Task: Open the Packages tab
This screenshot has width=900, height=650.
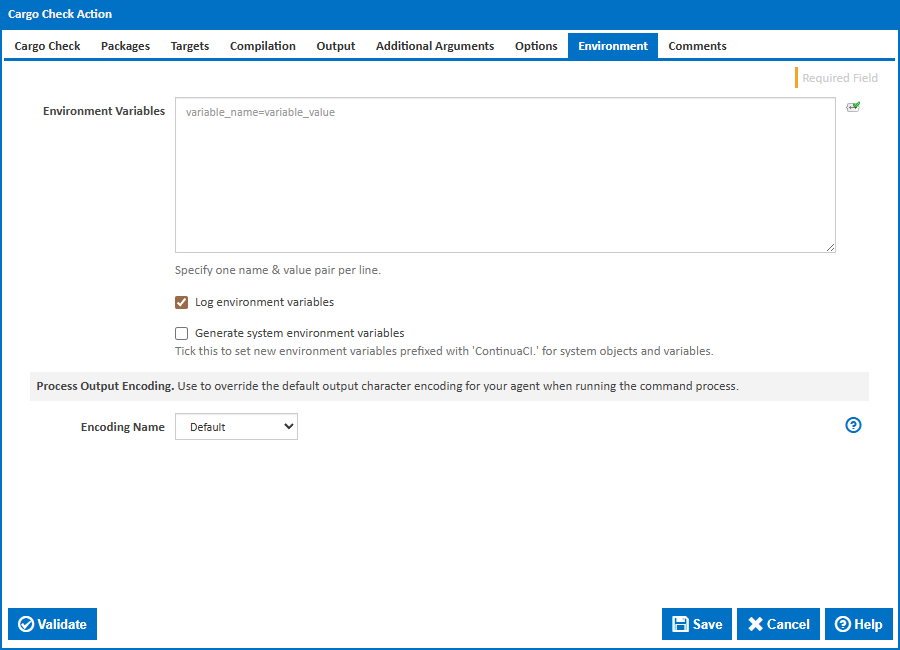Action: 125,46
